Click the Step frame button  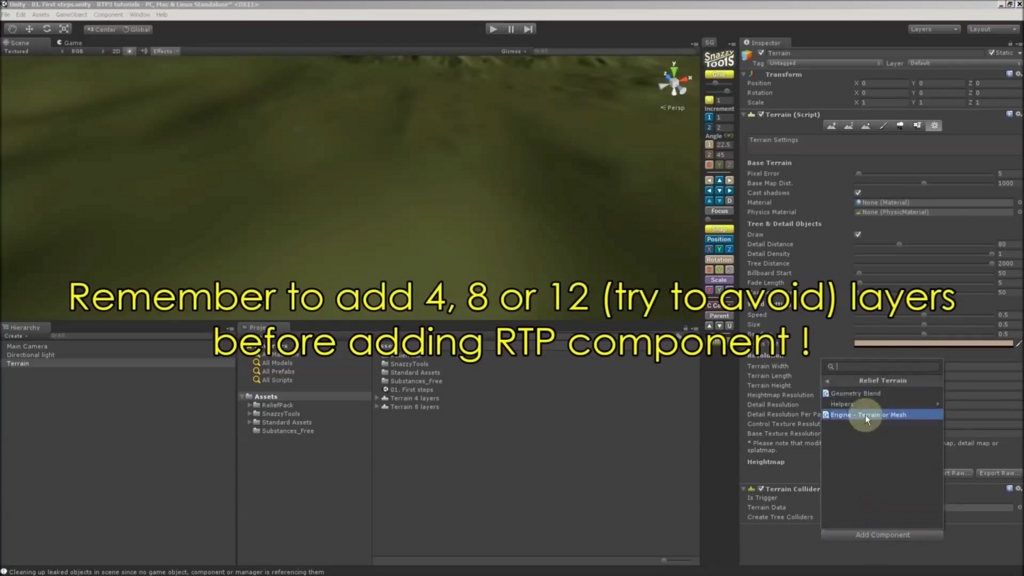[x=528, y=29]
